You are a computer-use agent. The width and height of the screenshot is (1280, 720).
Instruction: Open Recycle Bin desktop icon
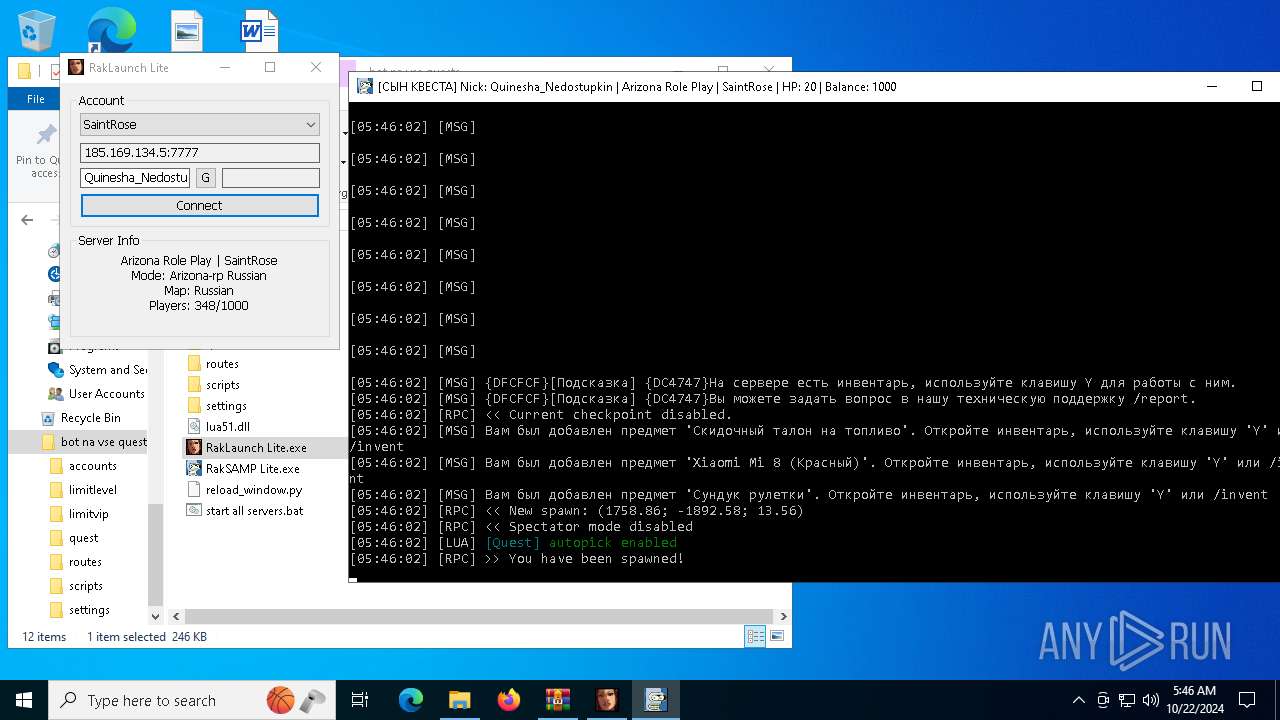(37, 30)
